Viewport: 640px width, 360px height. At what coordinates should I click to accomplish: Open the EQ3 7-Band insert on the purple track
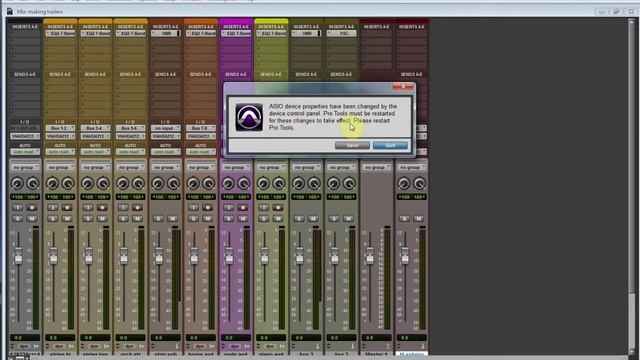(x=236, y=33)
